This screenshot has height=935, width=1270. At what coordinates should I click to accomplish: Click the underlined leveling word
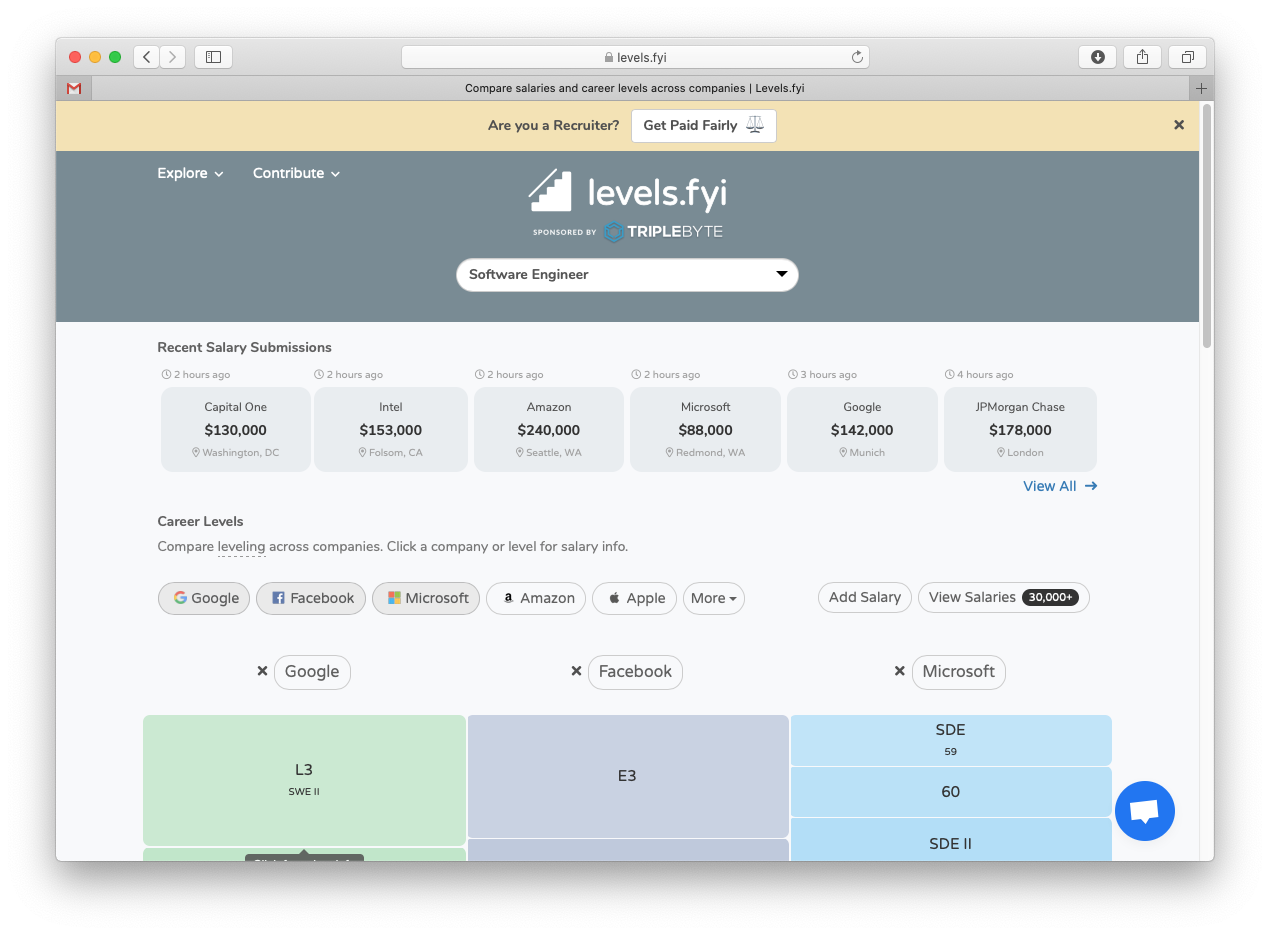(x=242, y=547)
